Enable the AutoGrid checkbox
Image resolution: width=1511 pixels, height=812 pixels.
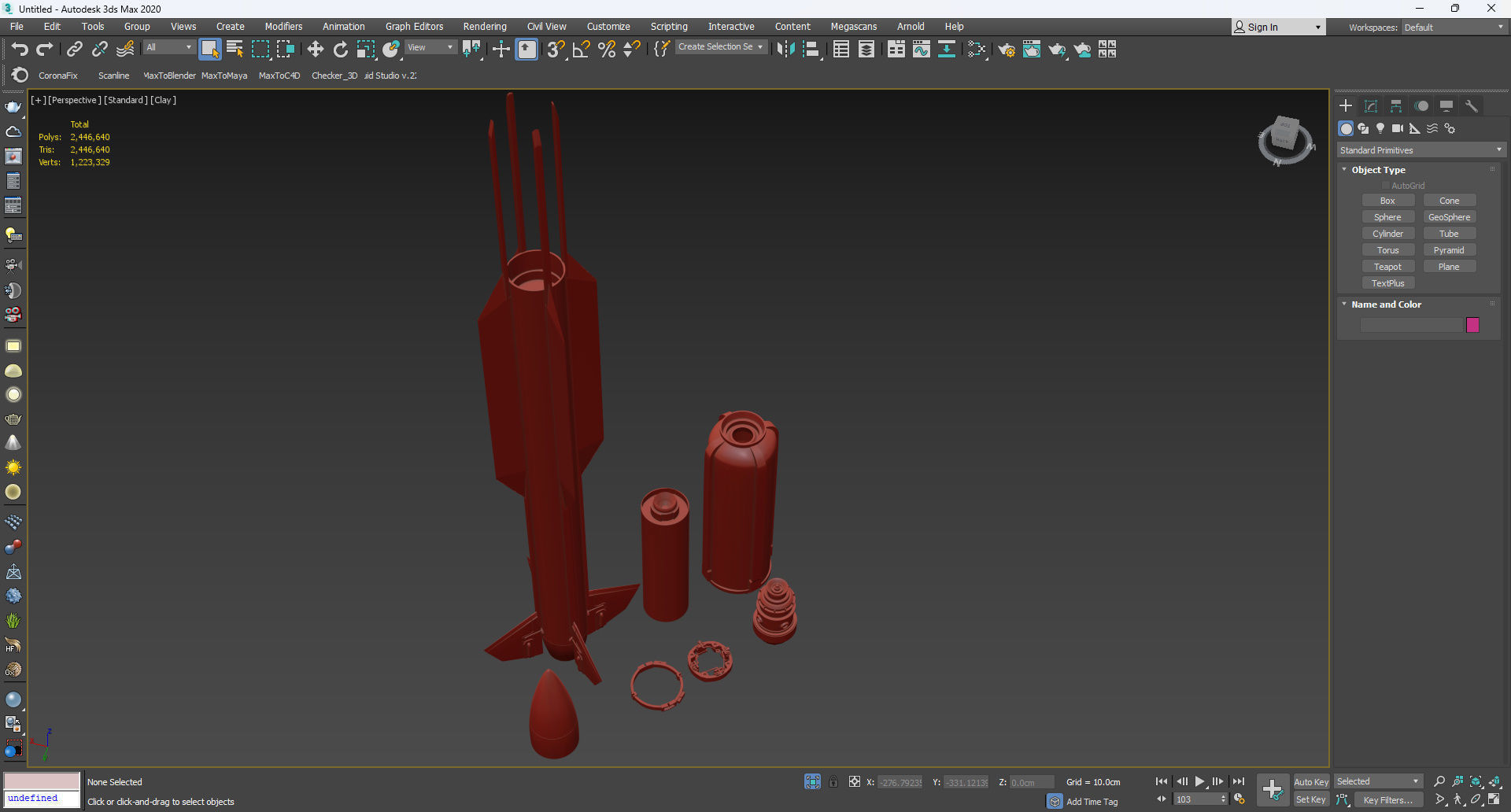tap(1386, 186)
